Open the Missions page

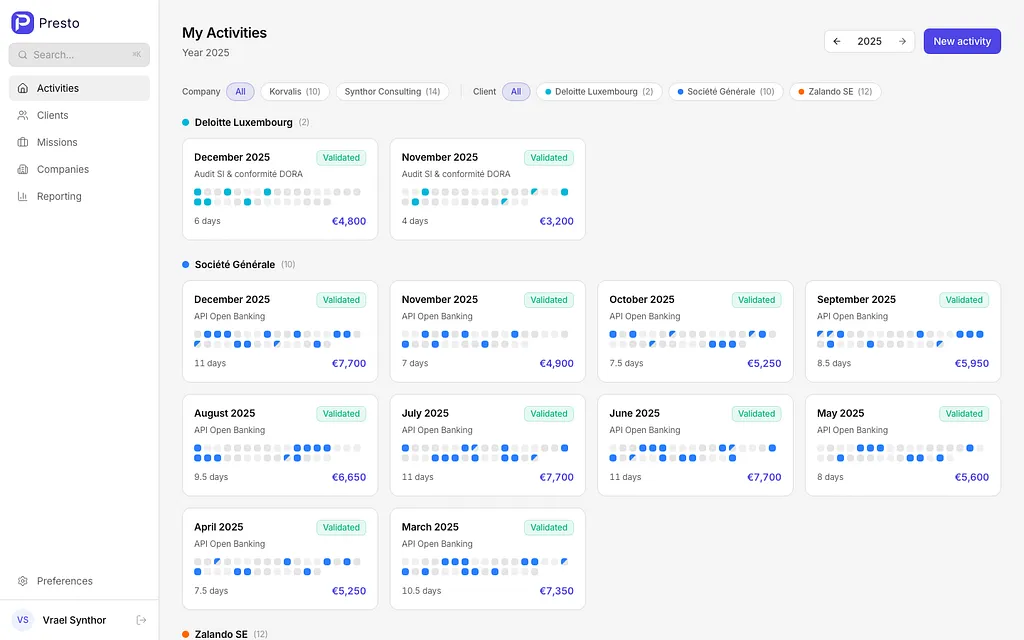pos(79,142)
